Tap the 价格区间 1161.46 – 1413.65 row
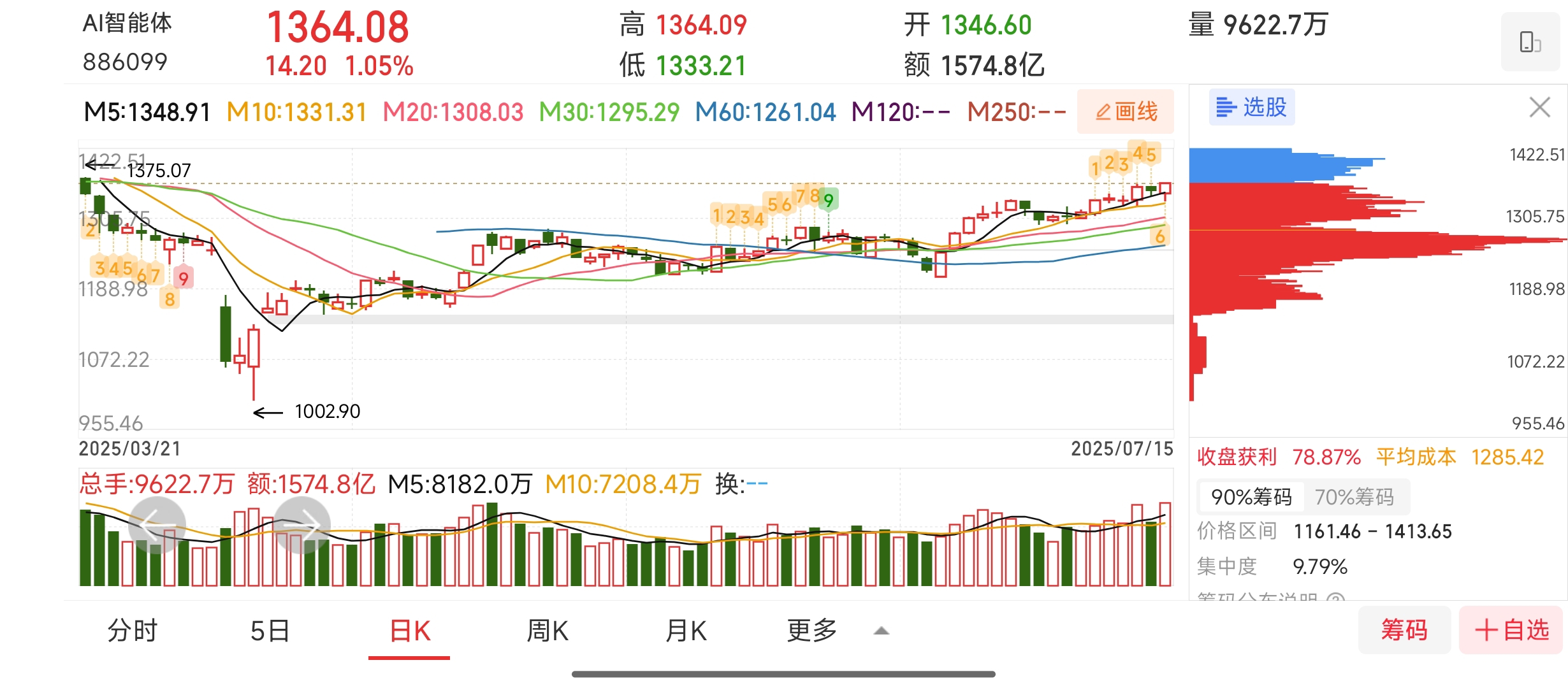 click(1325, 531)
